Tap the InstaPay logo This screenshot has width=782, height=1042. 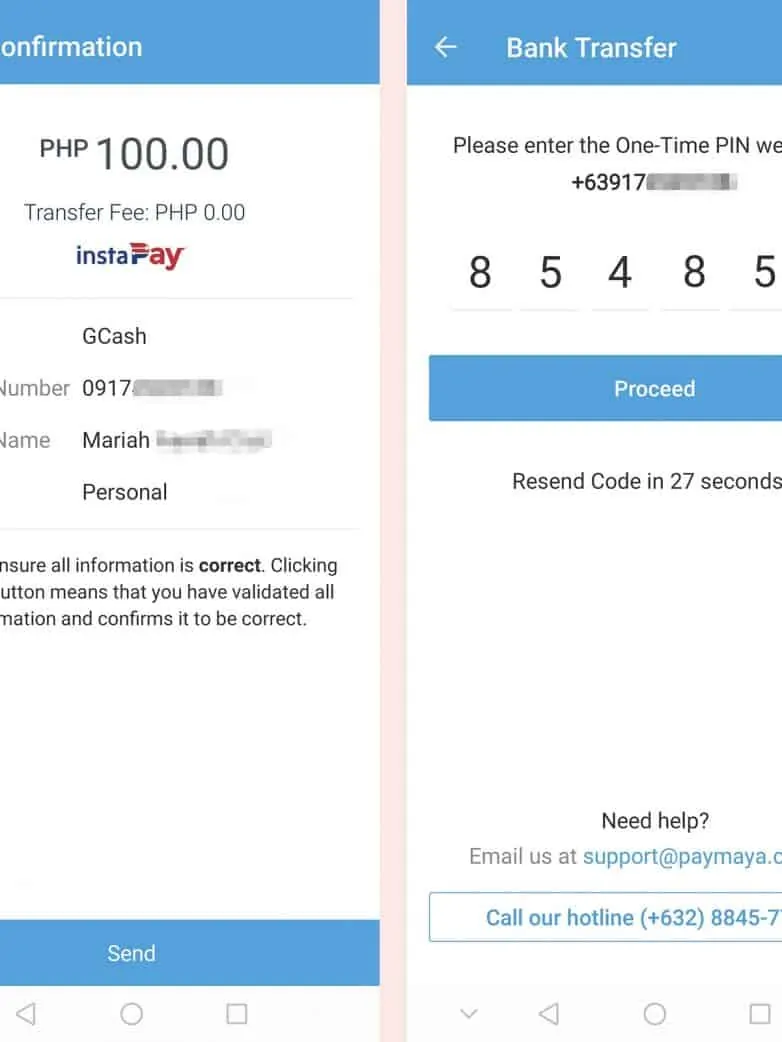pos(131,256)
